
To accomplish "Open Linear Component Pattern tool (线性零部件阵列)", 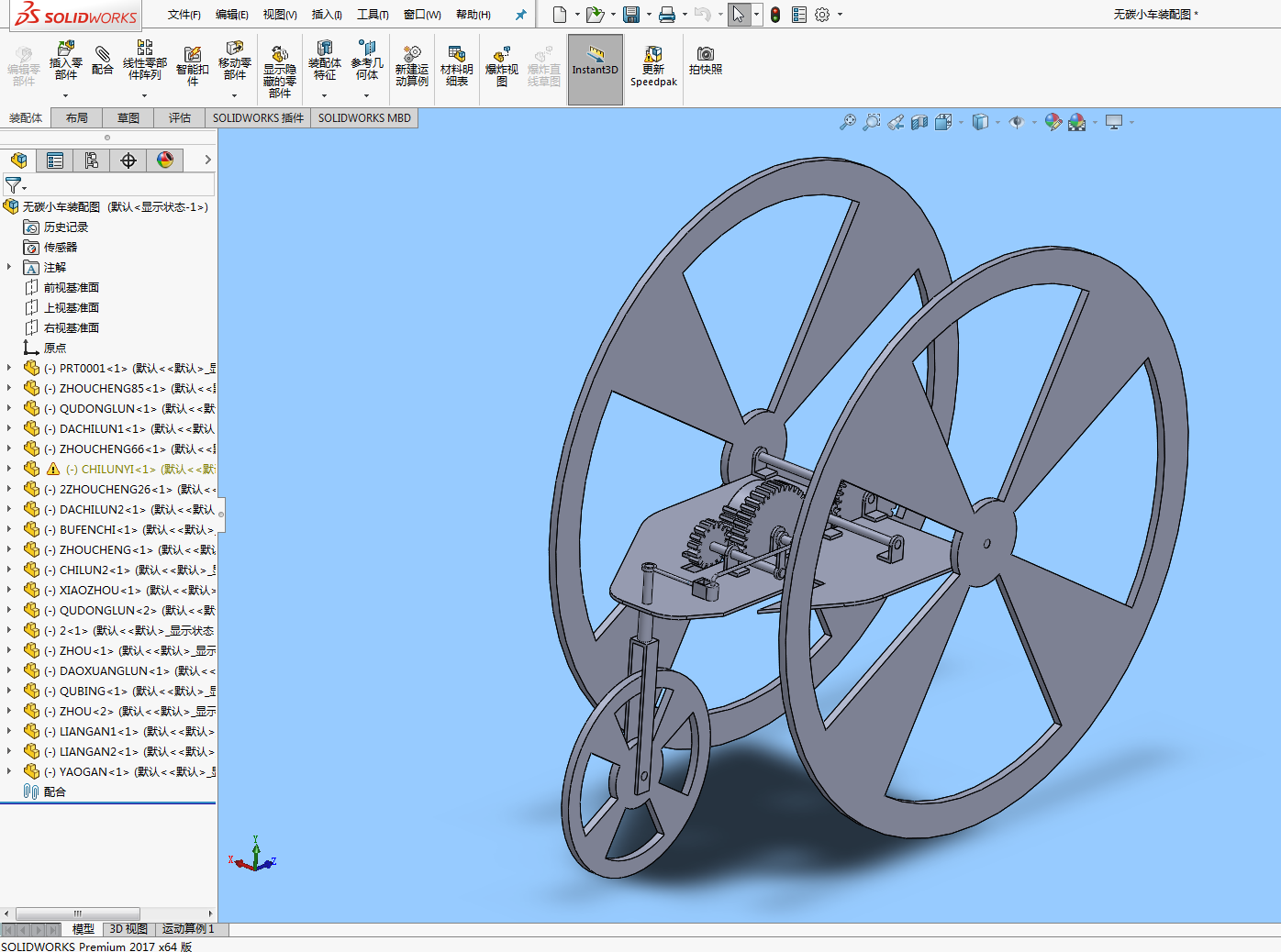I will 144,61.
